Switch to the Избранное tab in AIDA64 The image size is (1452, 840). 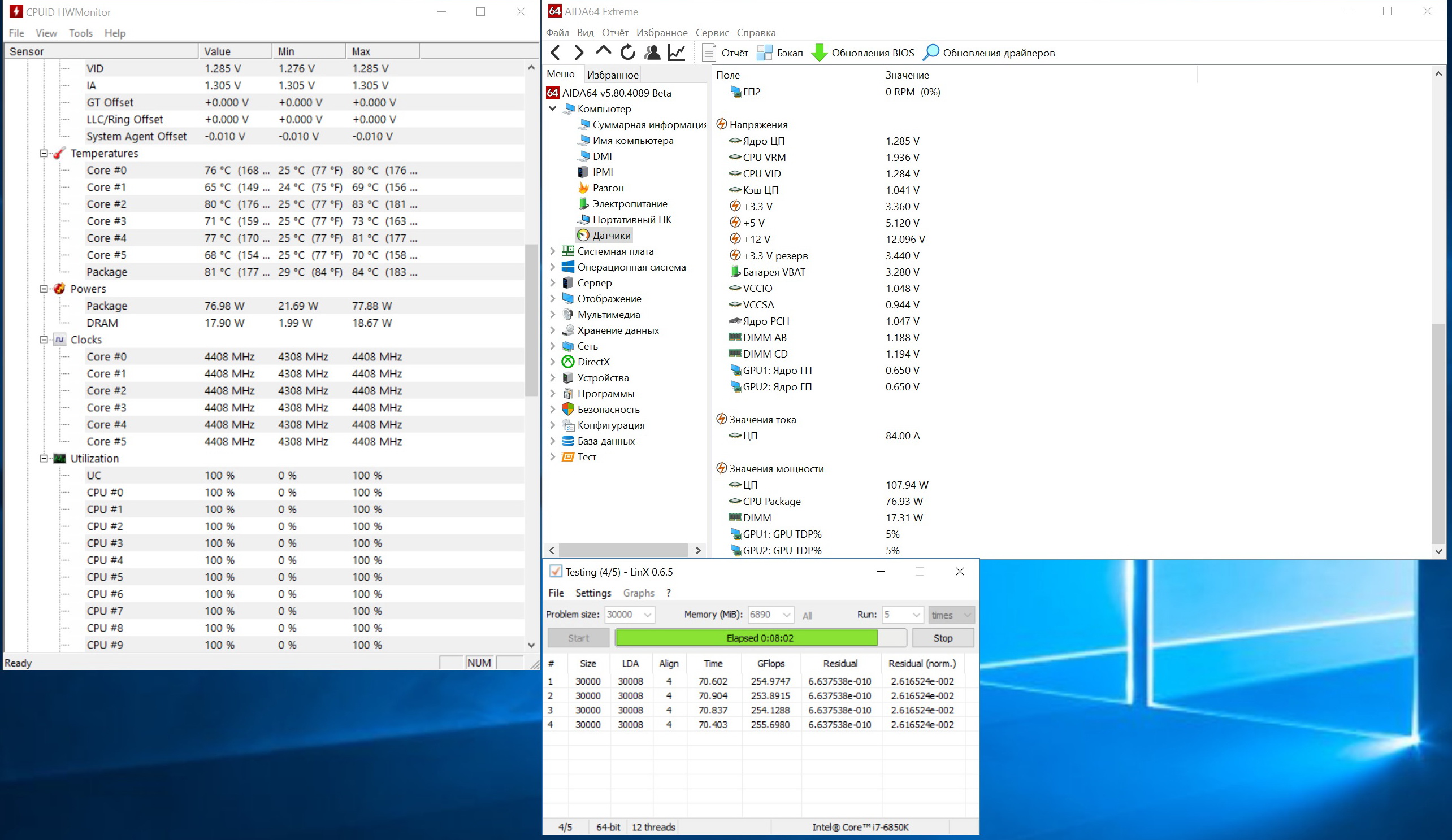(x=613, y=75)
